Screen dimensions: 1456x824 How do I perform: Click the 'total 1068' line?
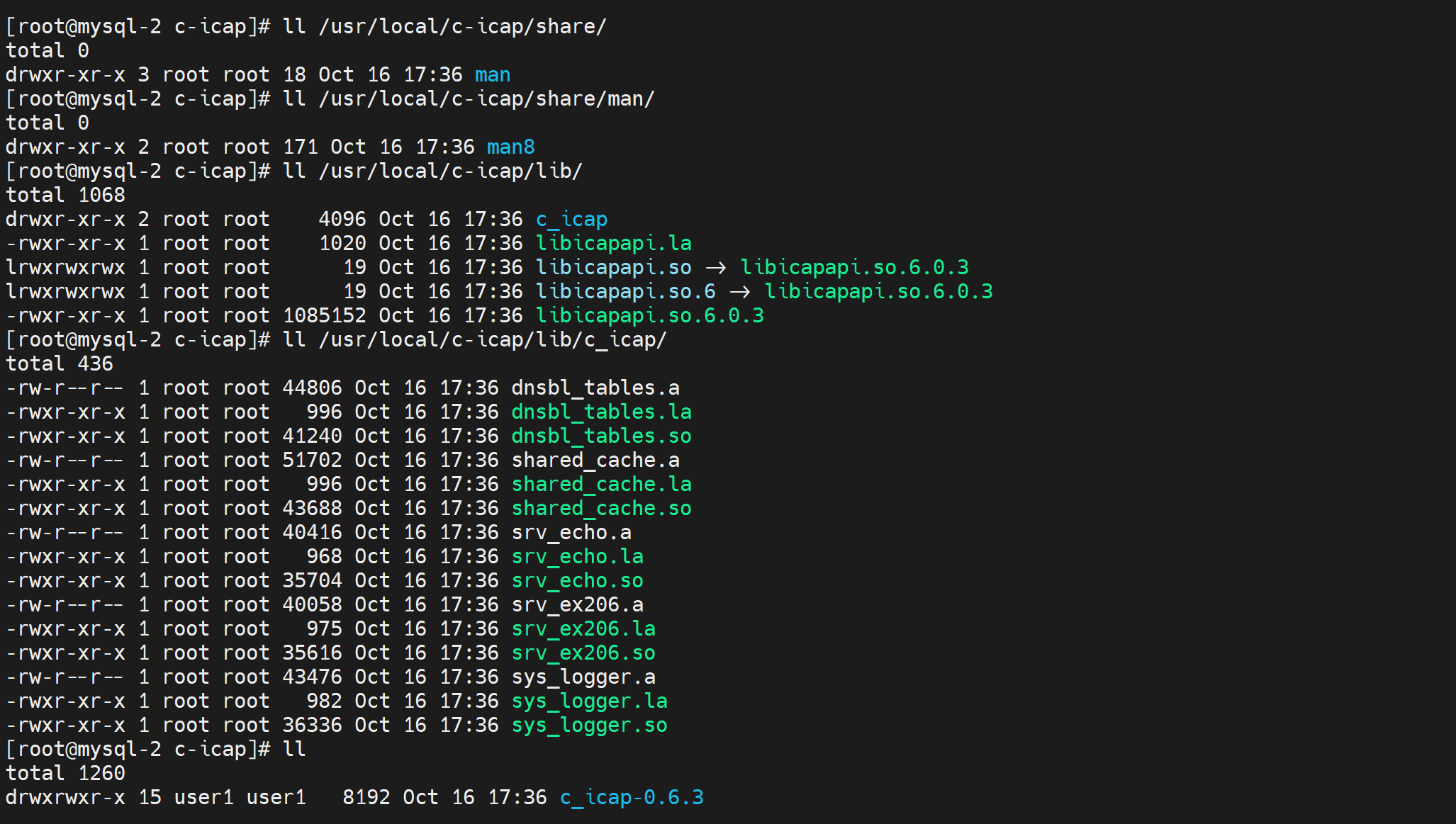click(65, 195)
